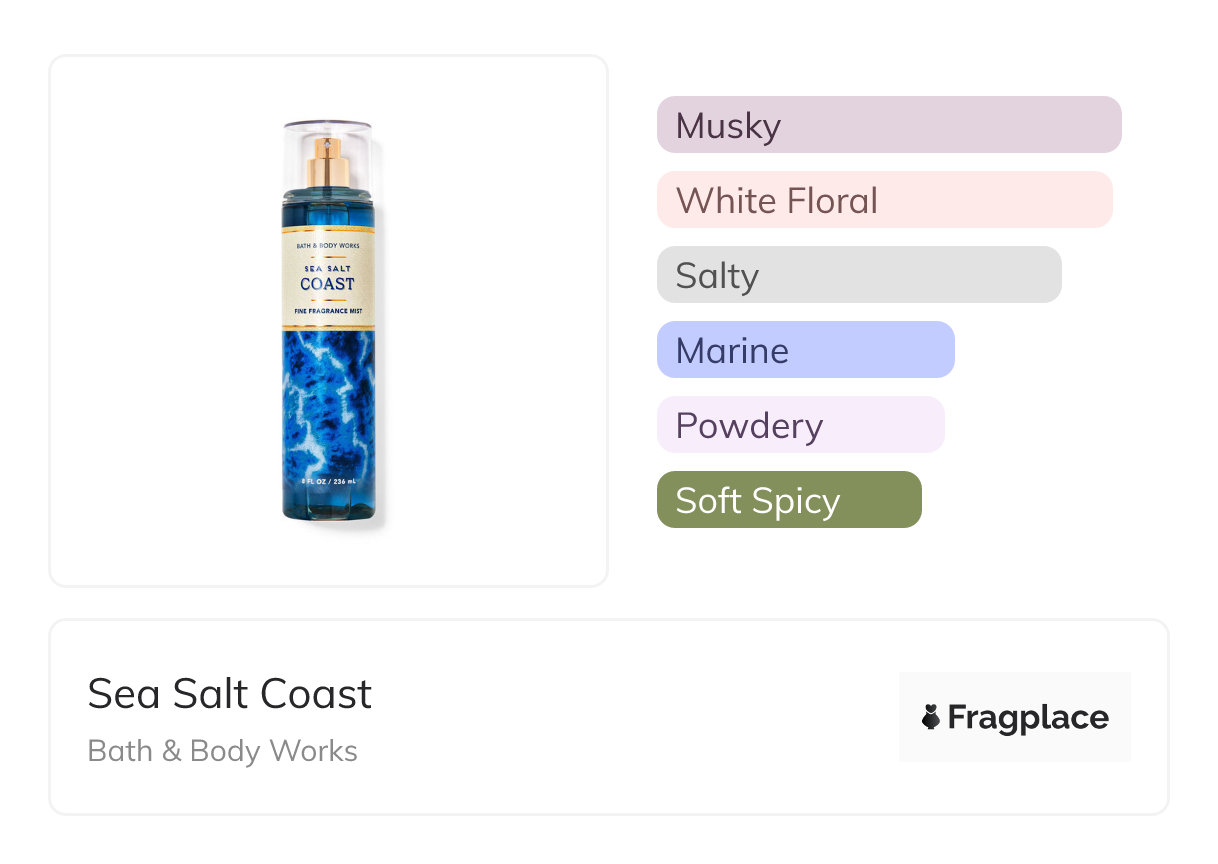This screenshot has width=1218, height=864.
Task: Select the White Floral accord bar
Action: coord(884,200)
